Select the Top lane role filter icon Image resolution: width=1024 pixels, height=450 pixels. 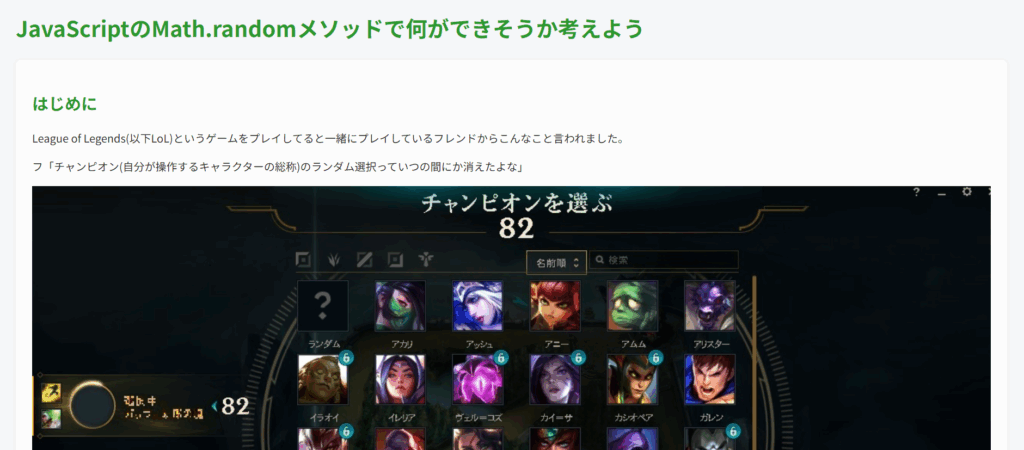(303, 260)
